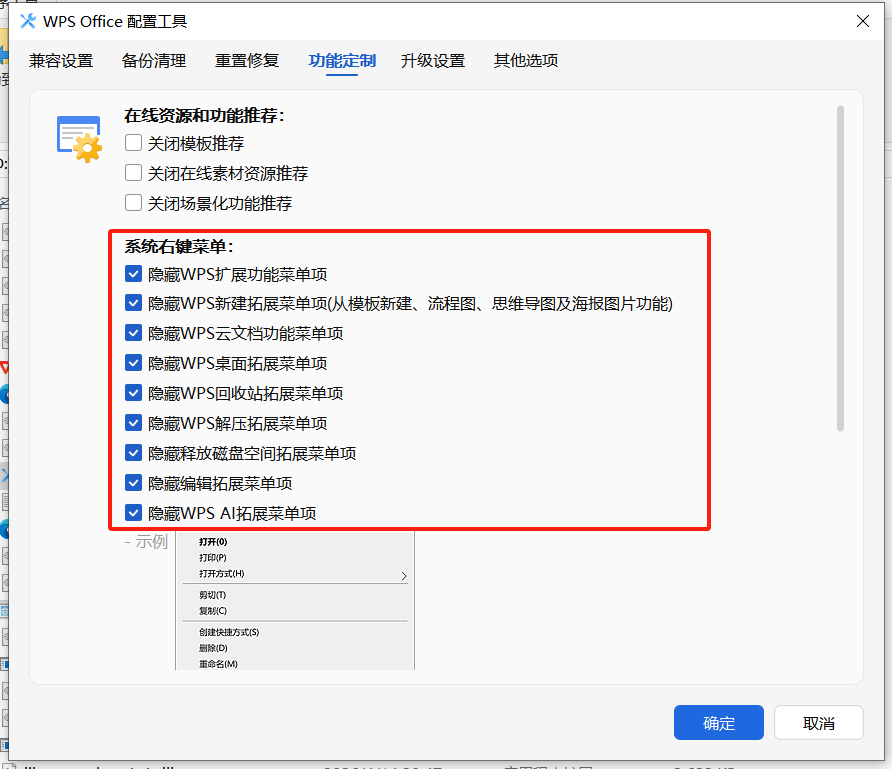This screenshot has height=769, width=892.
Task: Click the settings window gear icon
Action: [x=80, y=139]
